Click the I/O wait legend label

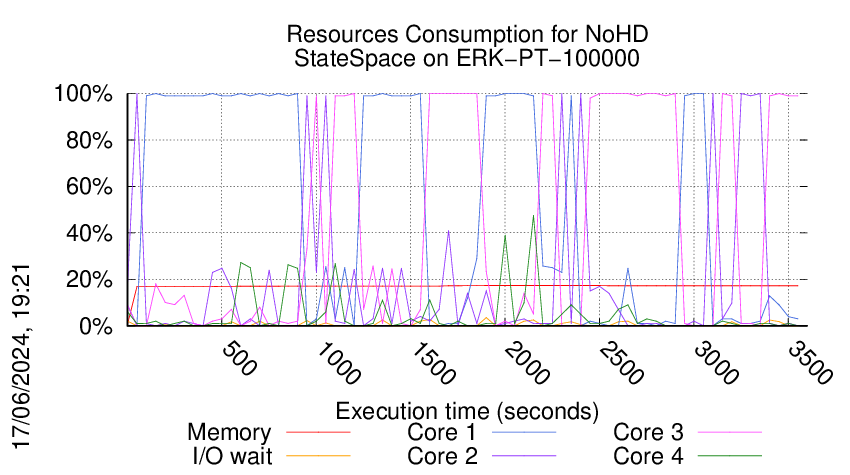pyautogui.click(x=232, y=456)
